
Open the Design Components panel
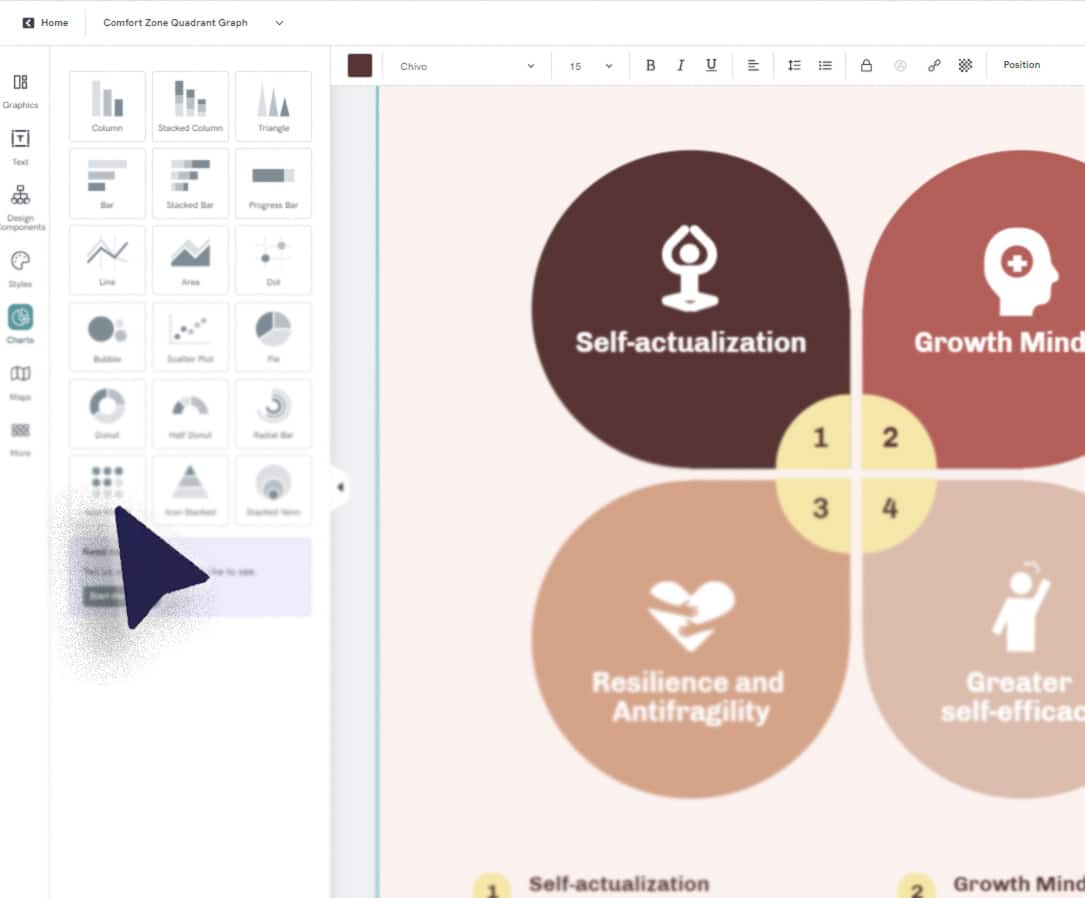pyautogui.click(x=21, y=207)
